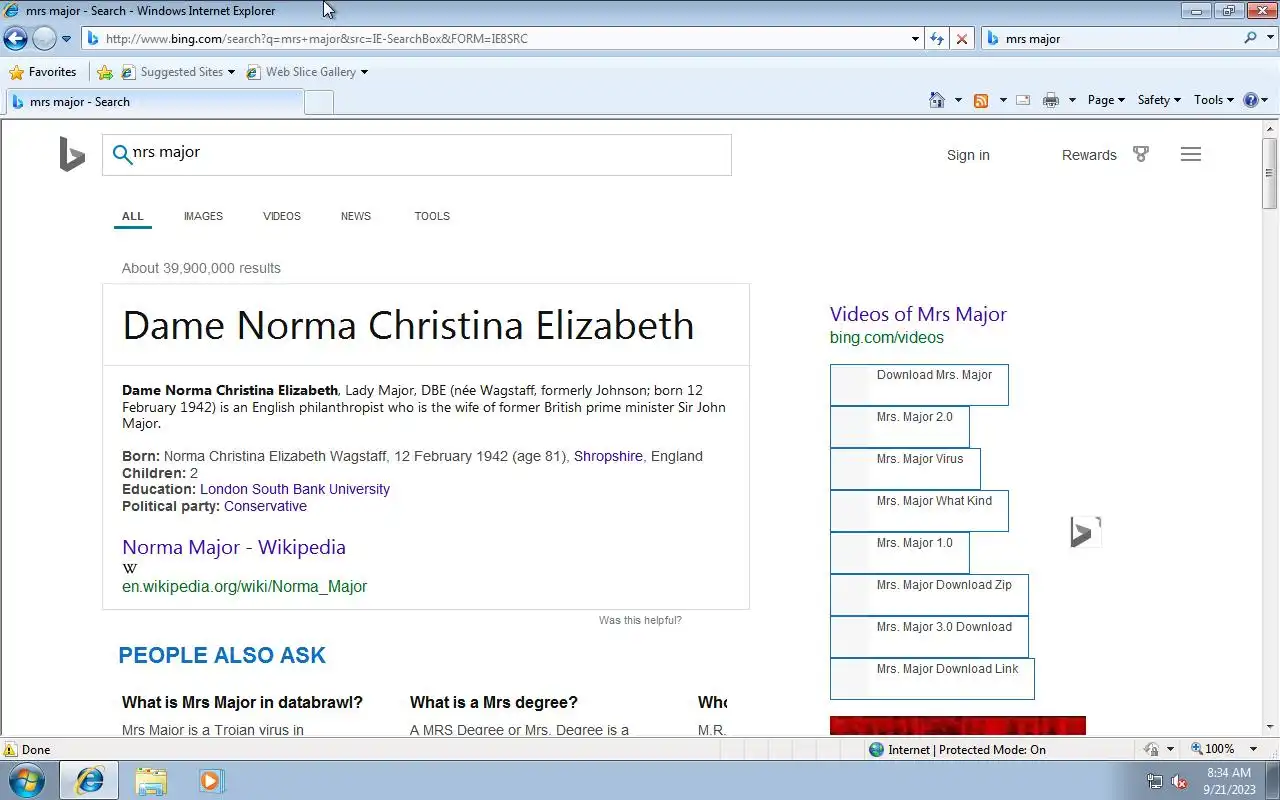Open the TOOLS option

pos(432,216)
